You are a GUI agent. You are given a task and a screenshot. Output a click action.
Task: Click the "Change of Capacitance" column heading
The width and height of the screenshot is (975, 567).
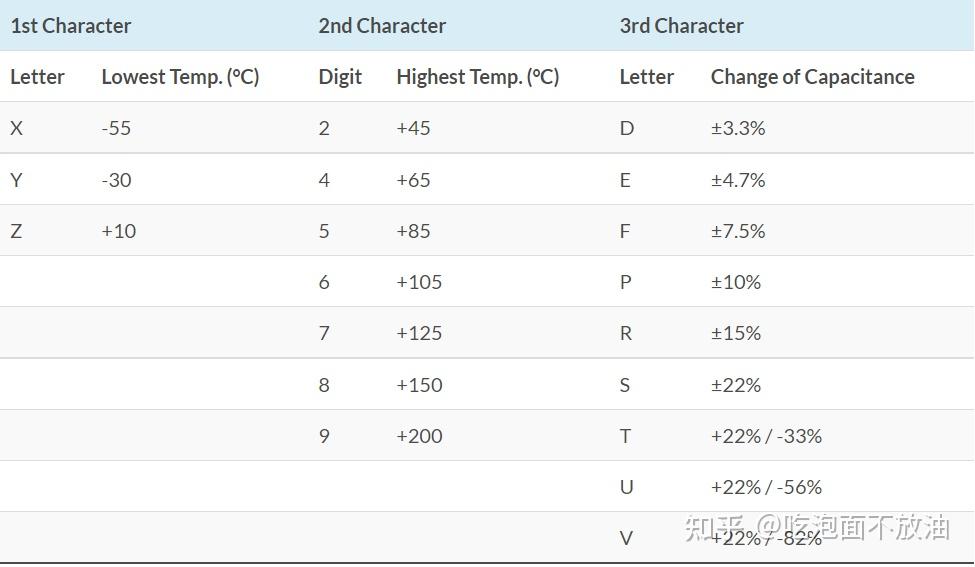point(812,77)
